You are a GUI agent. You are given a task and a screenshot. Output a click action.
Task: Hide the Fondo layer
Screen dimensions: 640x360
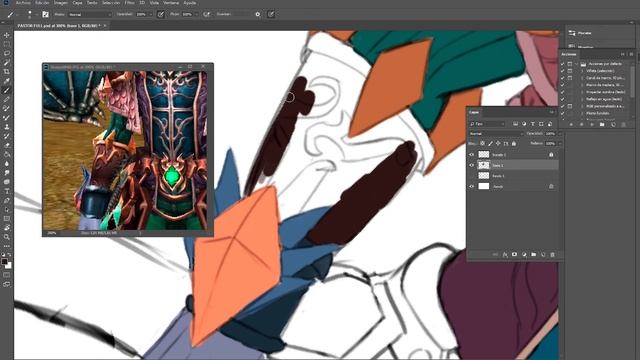(472, 187)
